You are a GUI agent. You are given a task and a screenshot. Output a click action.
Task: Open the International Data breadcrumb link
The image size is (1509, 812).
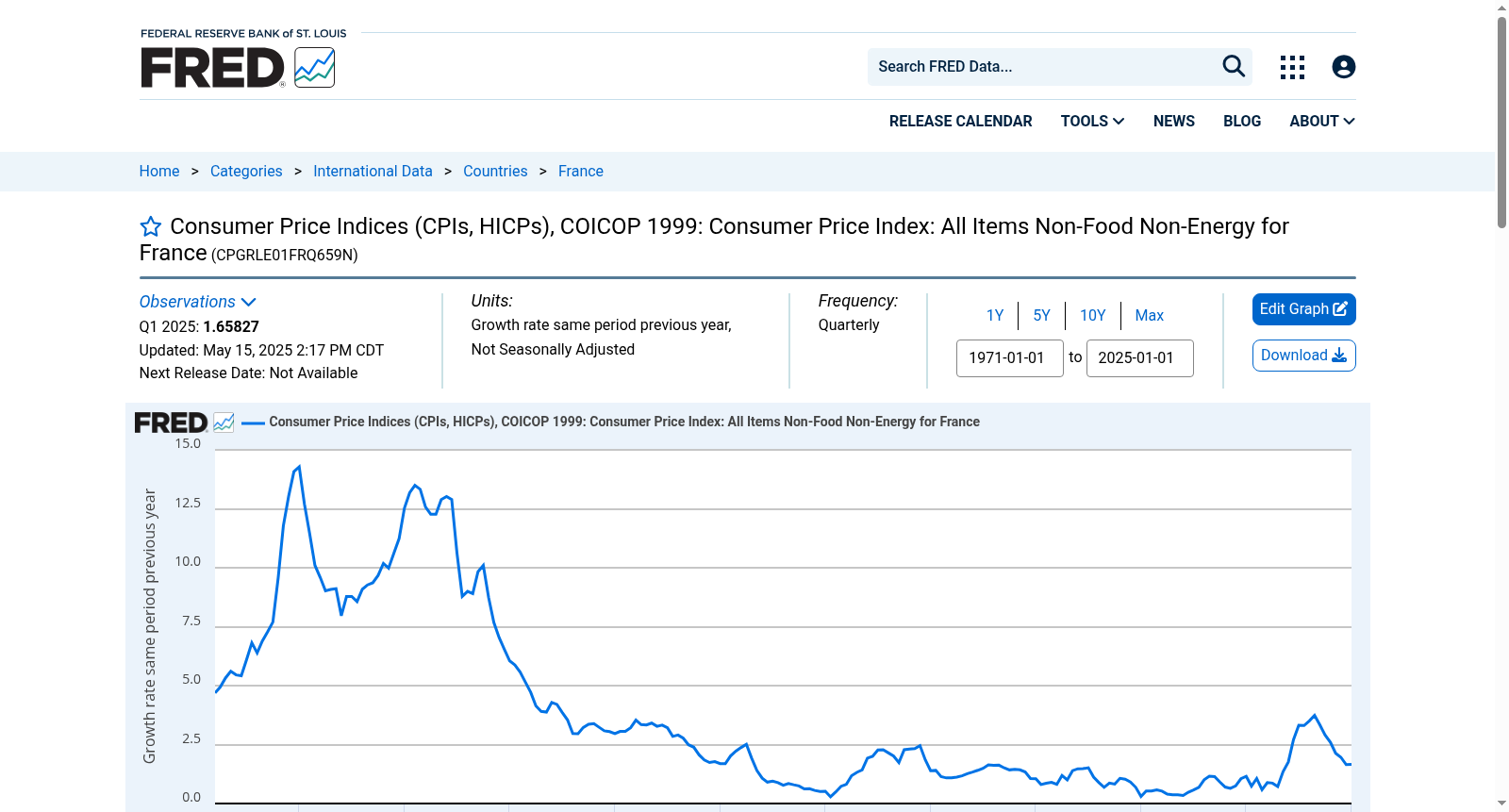point(373,171)
